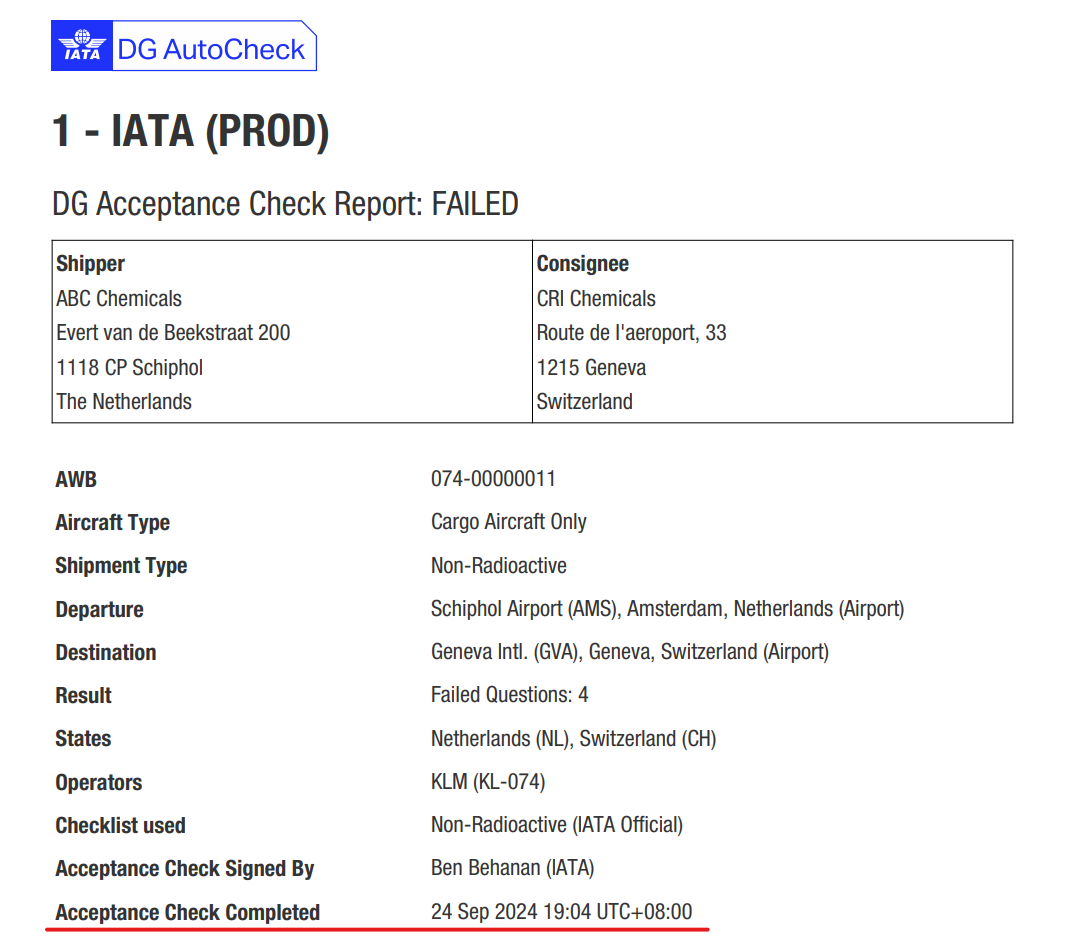Click the "Shipment Type" label
Screen dimensions: 1076x943
121,566
